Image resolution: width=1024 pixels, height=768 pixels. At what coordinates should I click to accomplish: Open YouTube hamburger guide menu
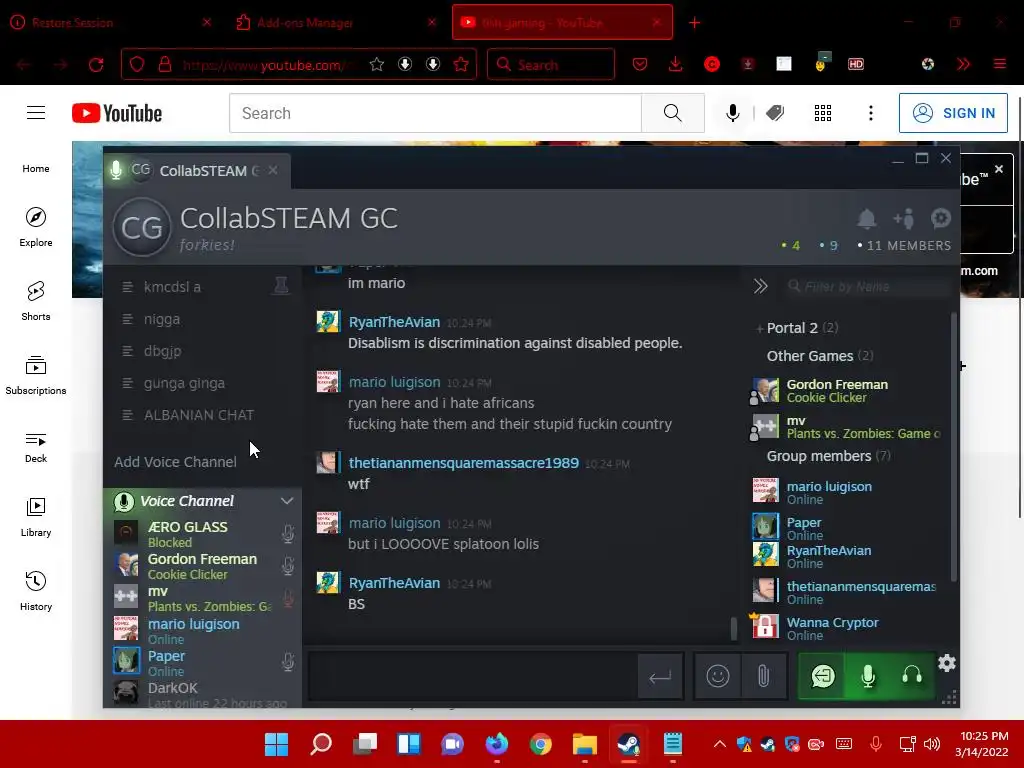(x=36, y=113)
